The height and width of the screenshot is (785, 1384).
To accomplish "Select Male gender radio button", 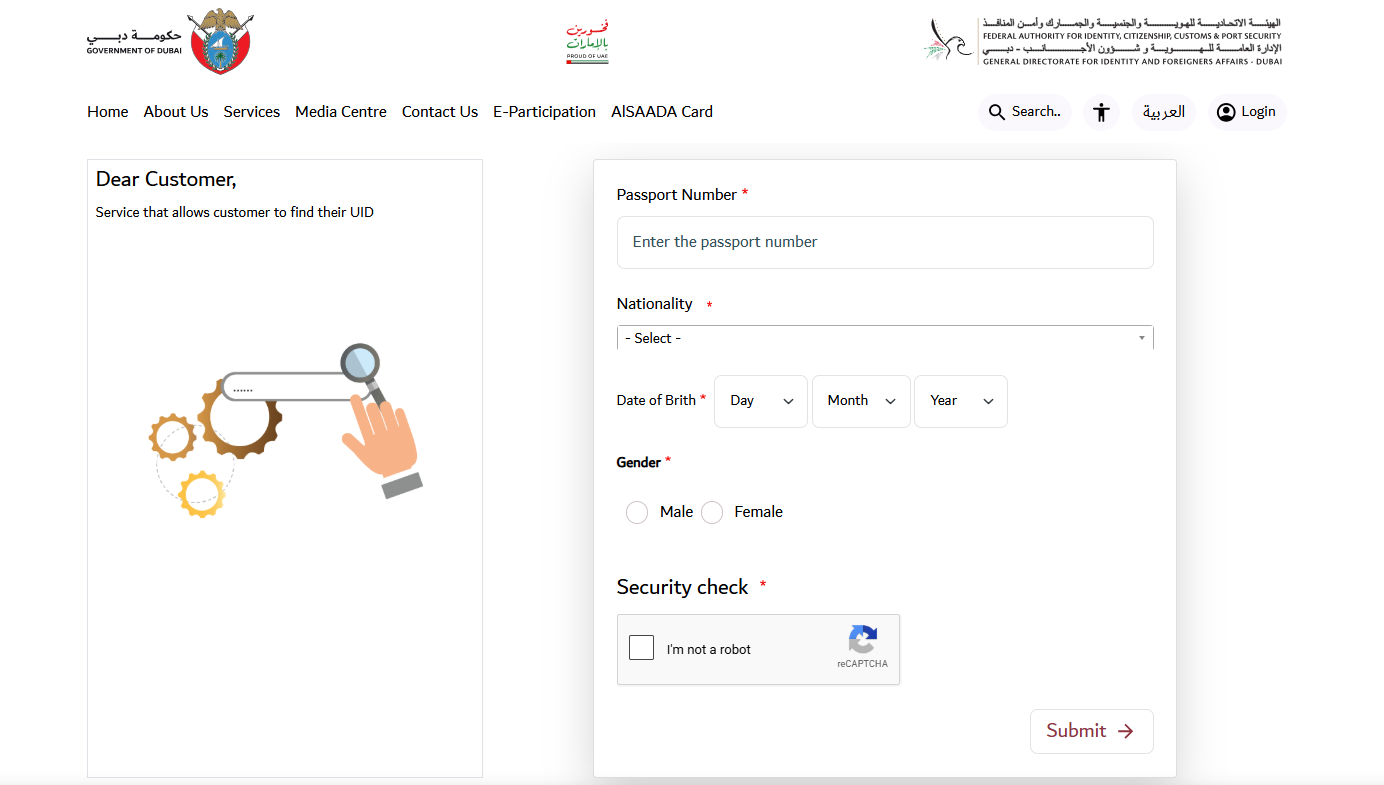I will [637, 513].
